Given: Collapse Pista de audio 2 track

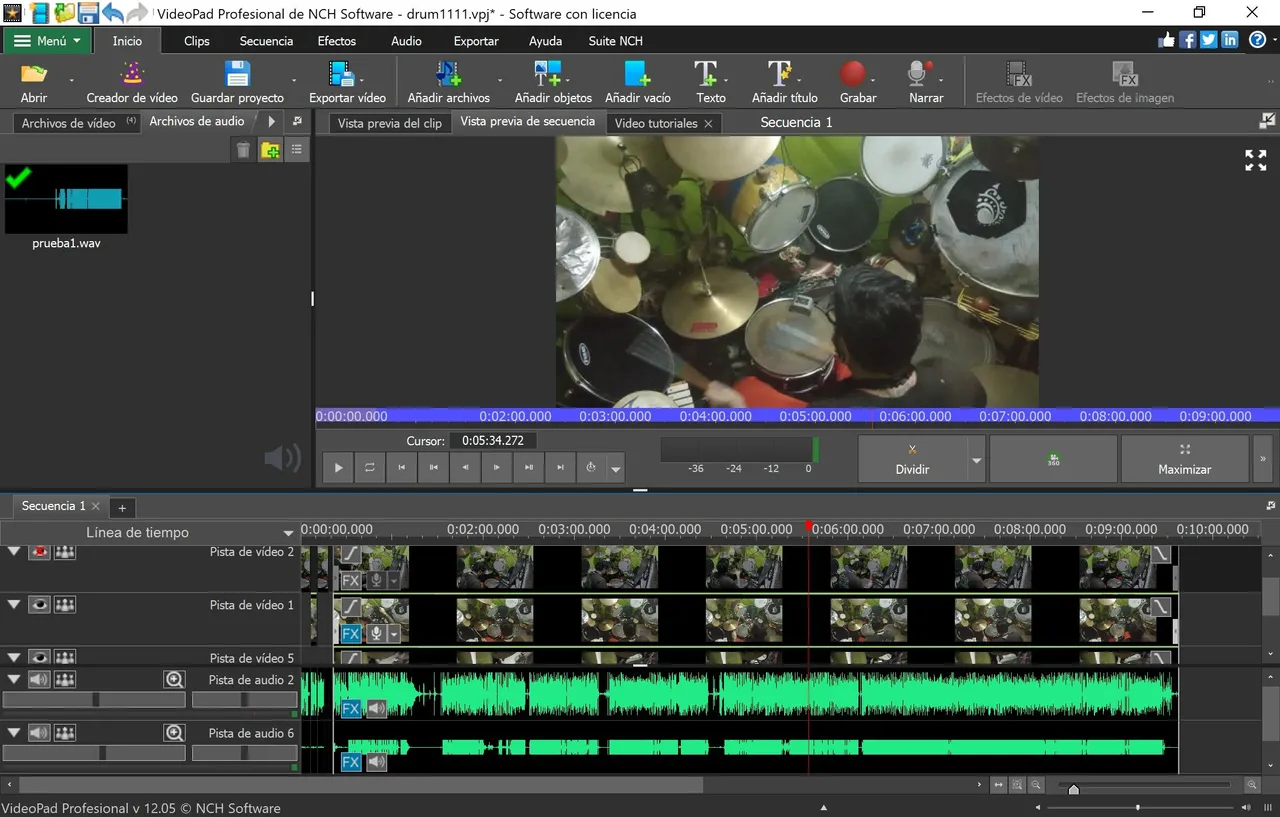Looking at the screenshot, I should 14,680.
